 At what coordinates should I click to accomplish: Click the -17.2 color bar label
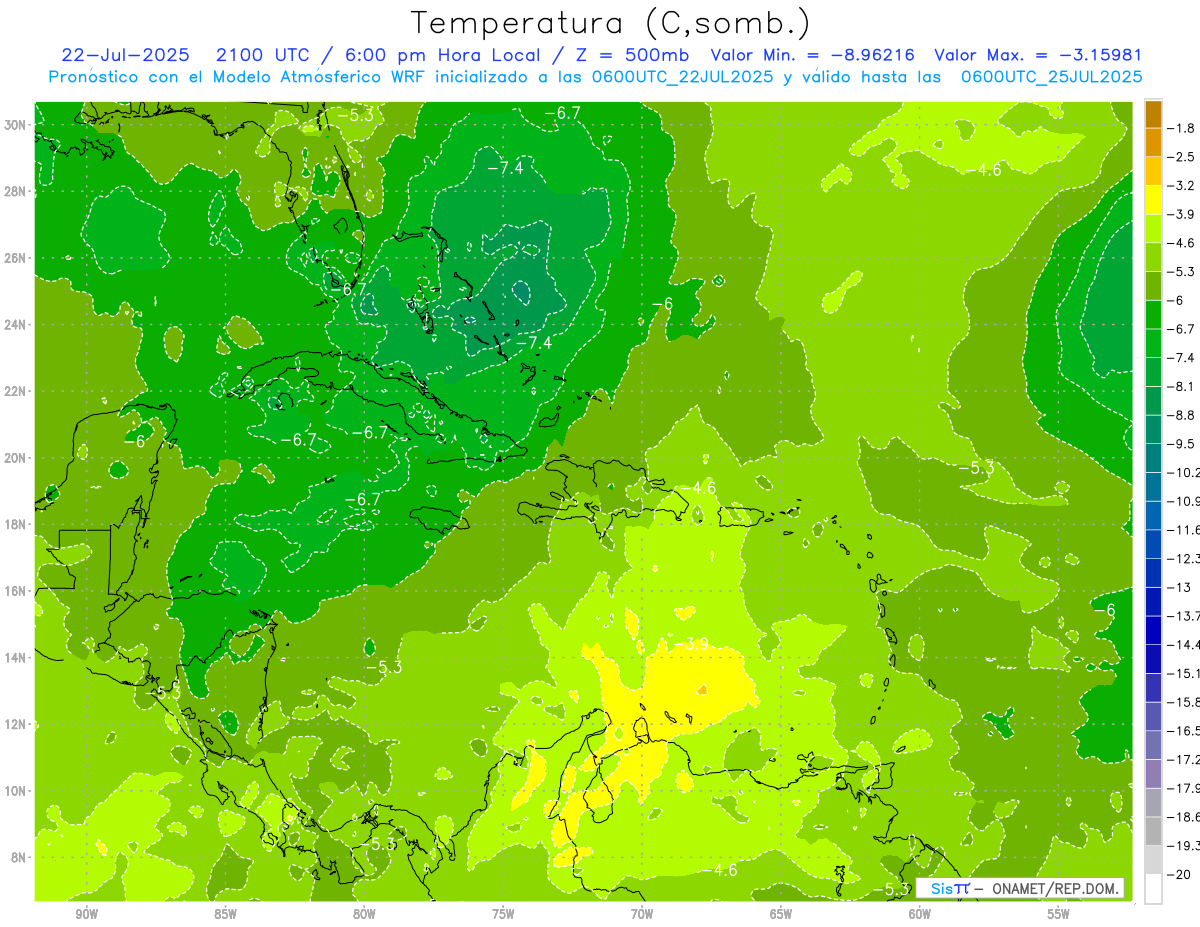click(x=1183, y=759)
